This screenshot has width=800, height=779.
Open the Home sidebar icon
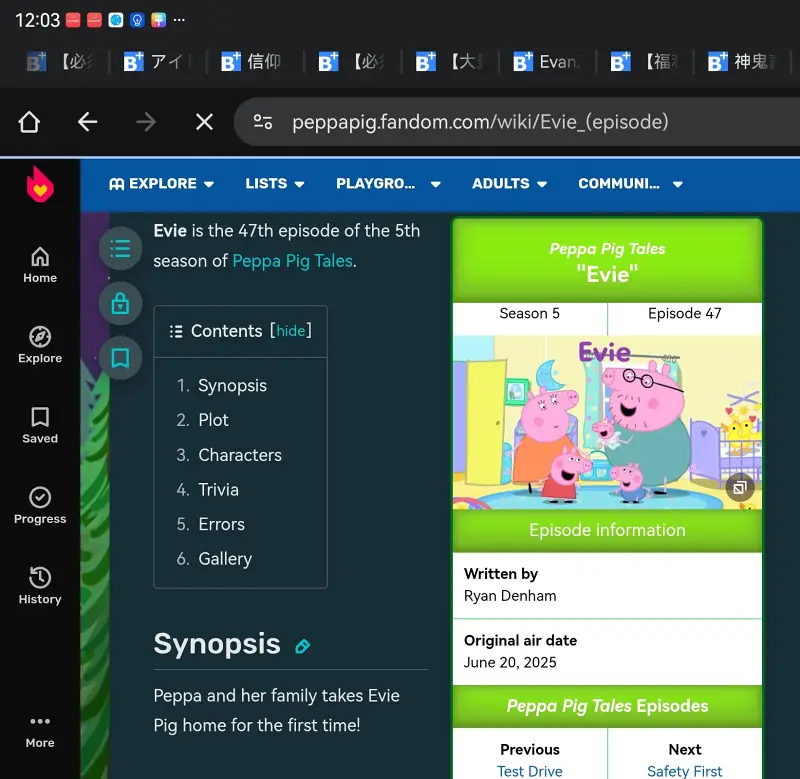click(40, 265)
